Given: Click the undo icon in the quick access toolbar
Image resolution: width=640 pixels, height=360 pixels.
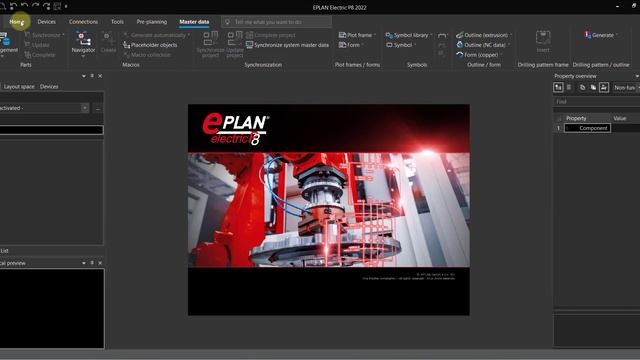Looking at the screenshot, I should (x=24, y=6).
